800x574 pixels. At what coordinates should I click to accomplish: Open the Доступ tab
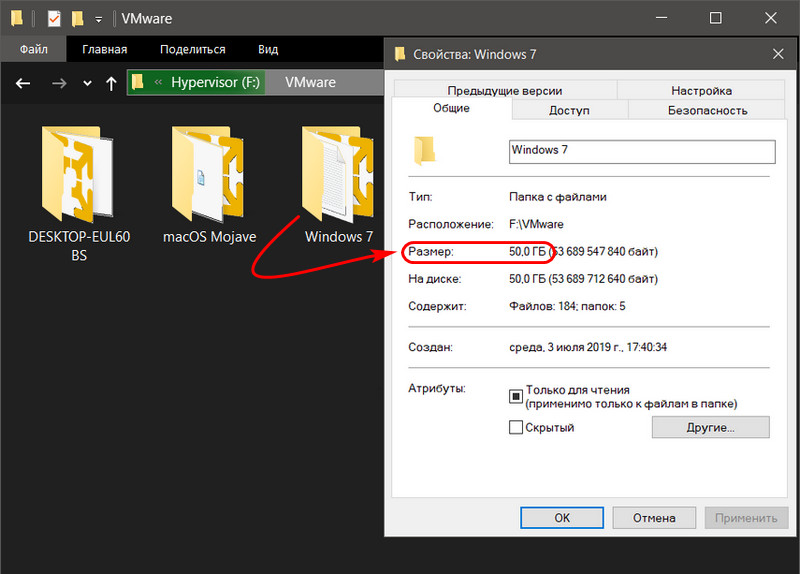click(x=569, y=110)
